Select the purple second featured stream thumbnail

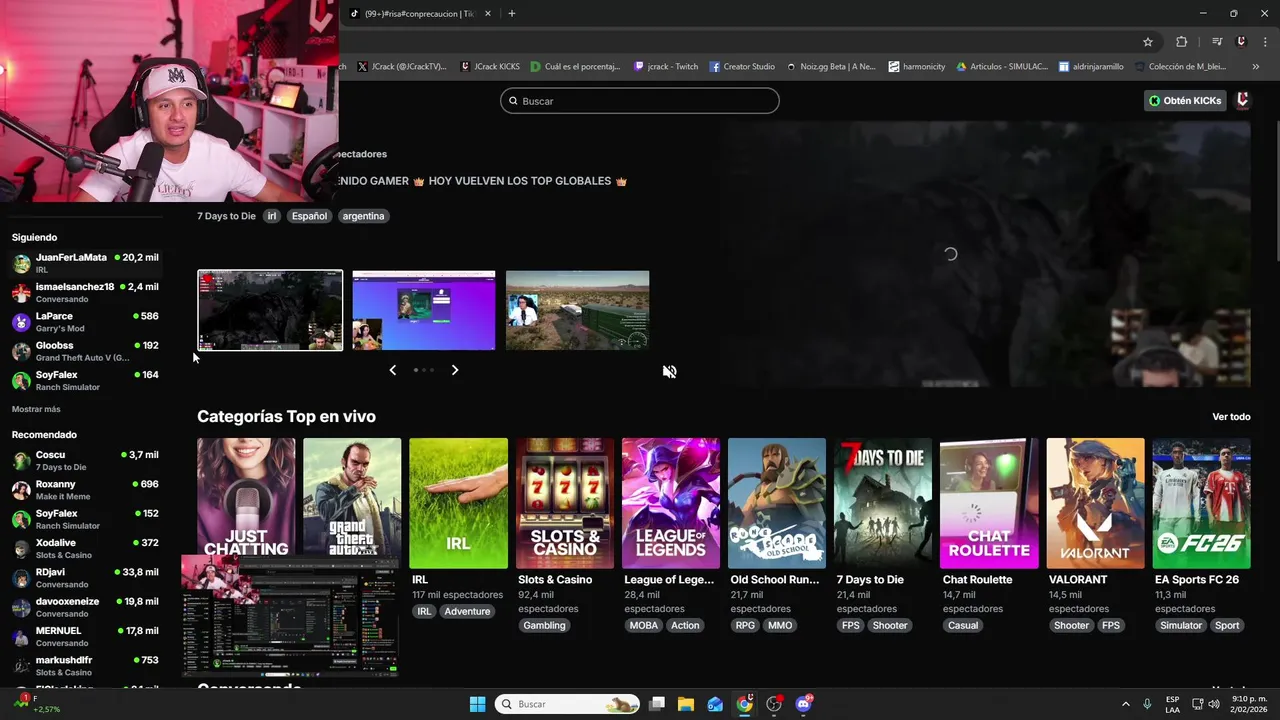click(424, 310)
